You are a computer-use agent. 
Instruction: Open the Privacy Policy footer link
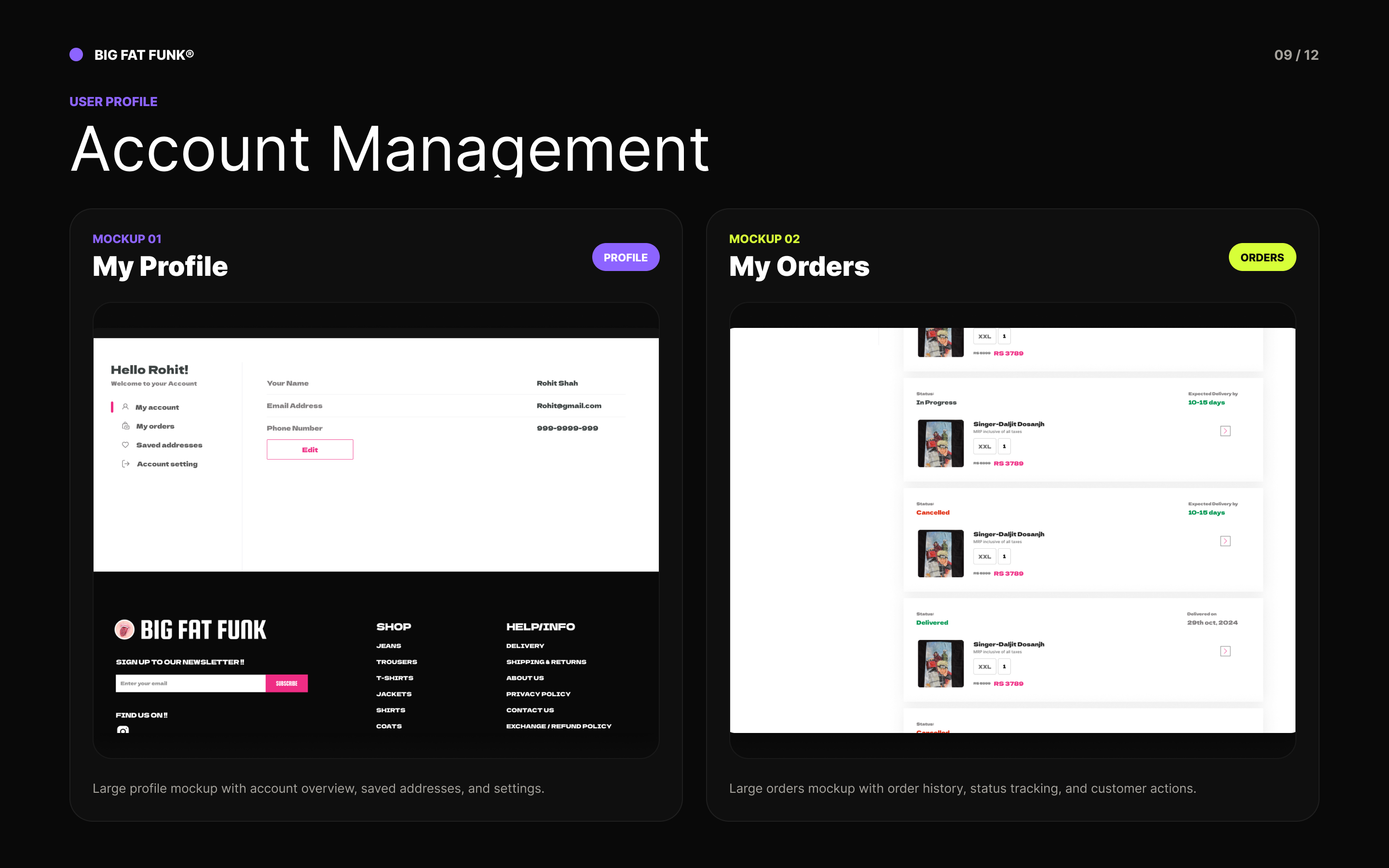[x=538, y=694]
